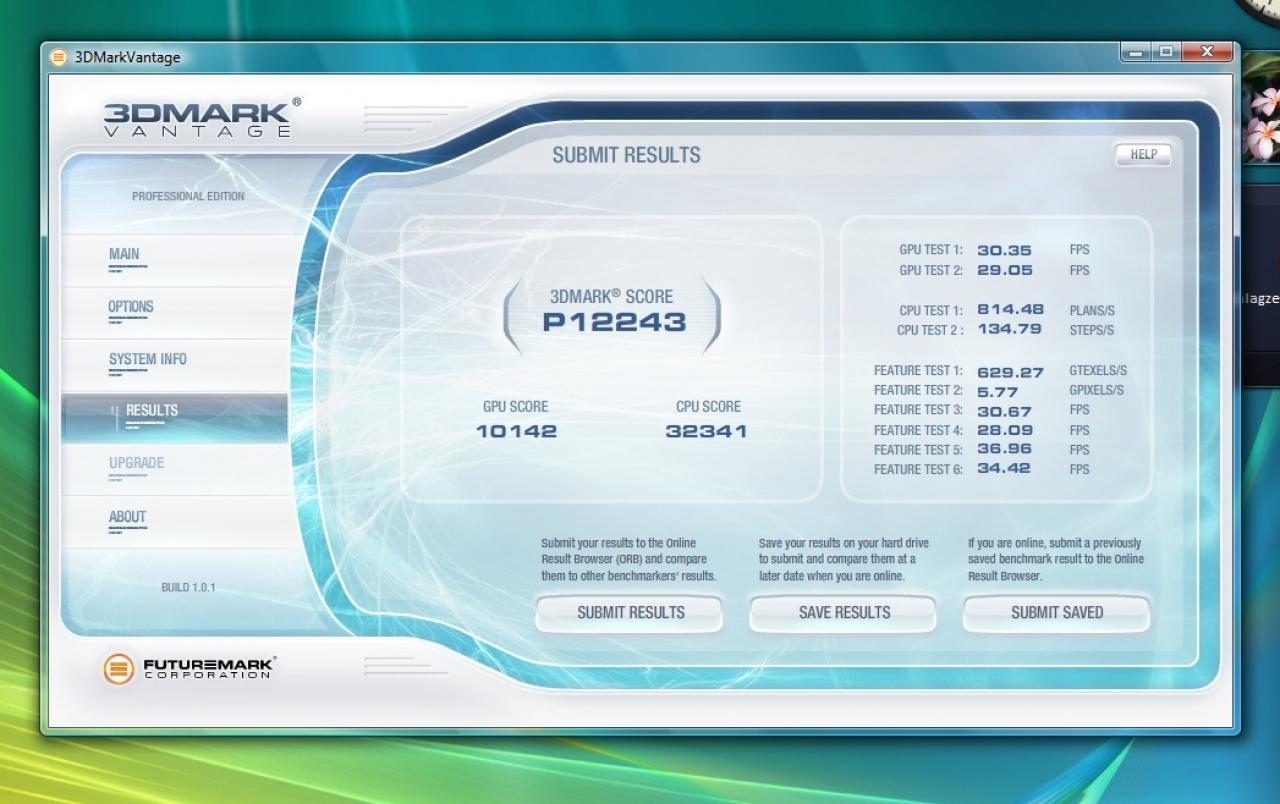Click Feature Test 6 value 34.42
This screenshot has height=804, width=1280.
tap(1003, 467)
